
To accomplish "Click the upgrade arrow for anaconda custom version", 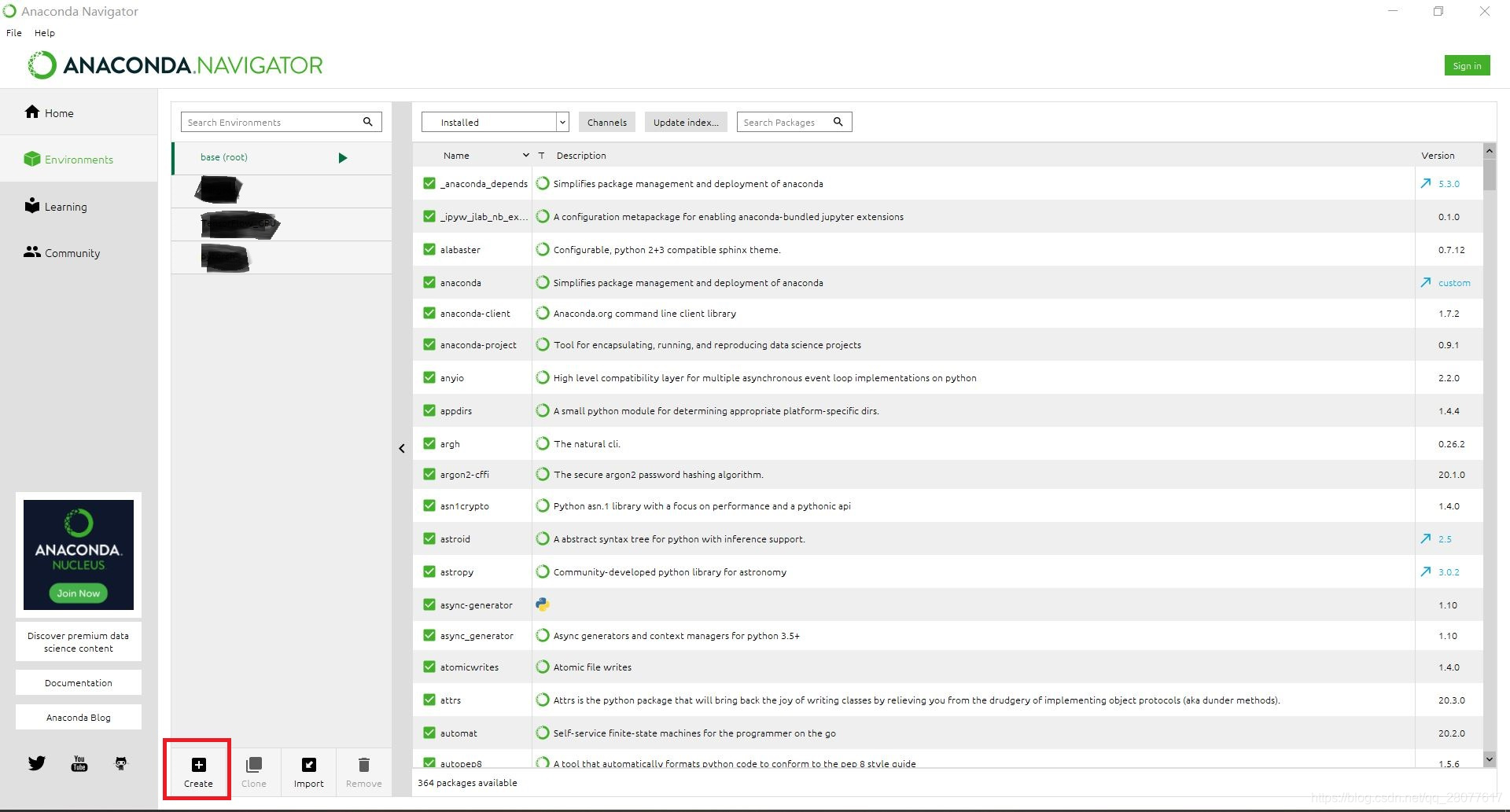I will point(1426,282).
